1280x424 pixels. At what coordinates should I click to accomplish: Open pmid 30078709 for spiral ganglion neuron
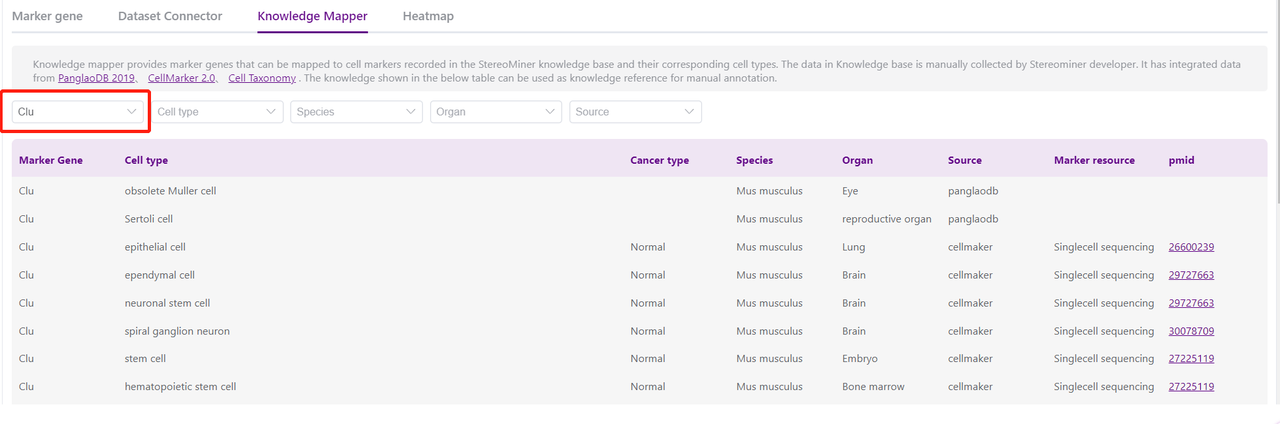pos(1191,331)
